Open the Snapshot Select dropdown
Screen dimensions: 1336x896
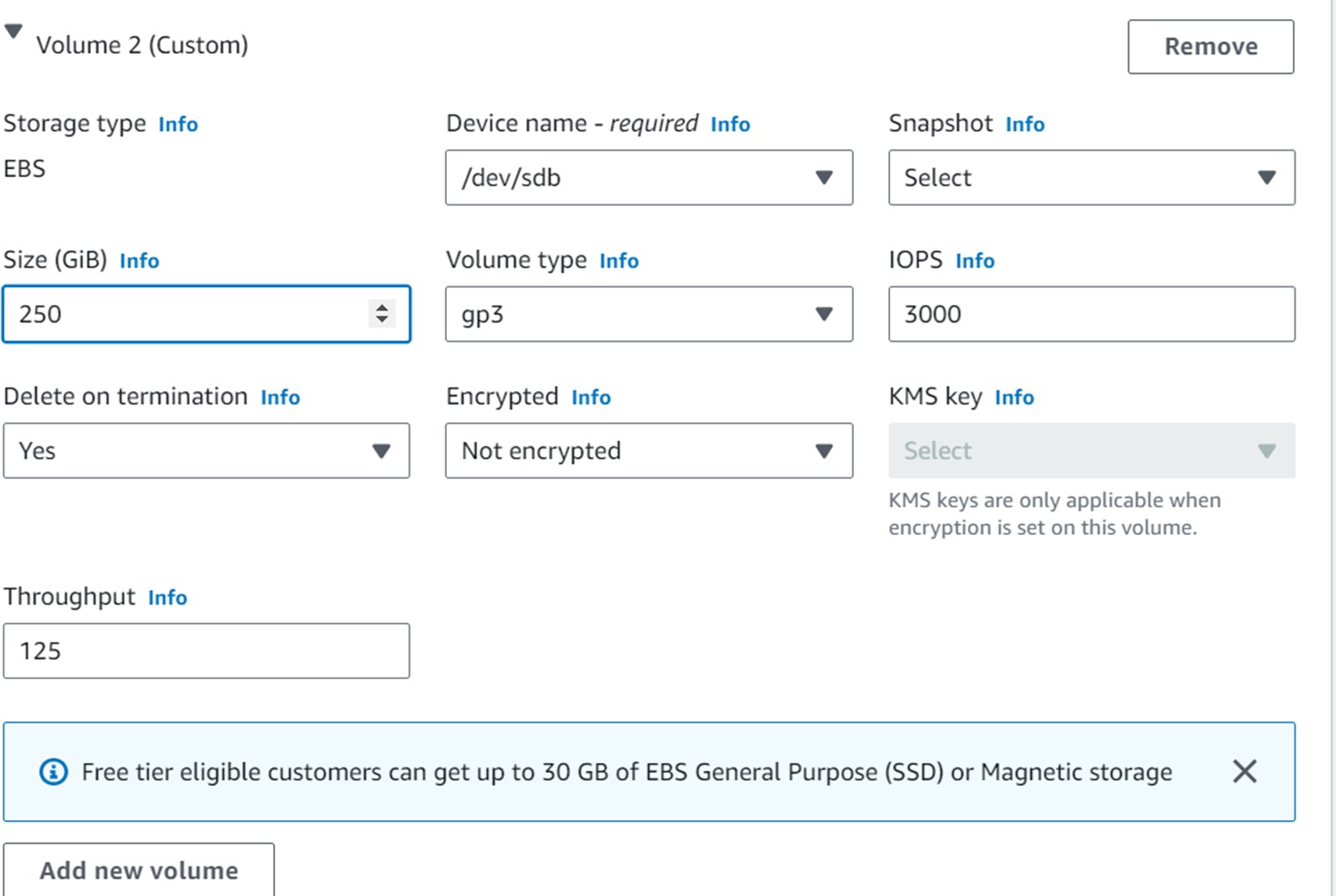coord(1092,178)
